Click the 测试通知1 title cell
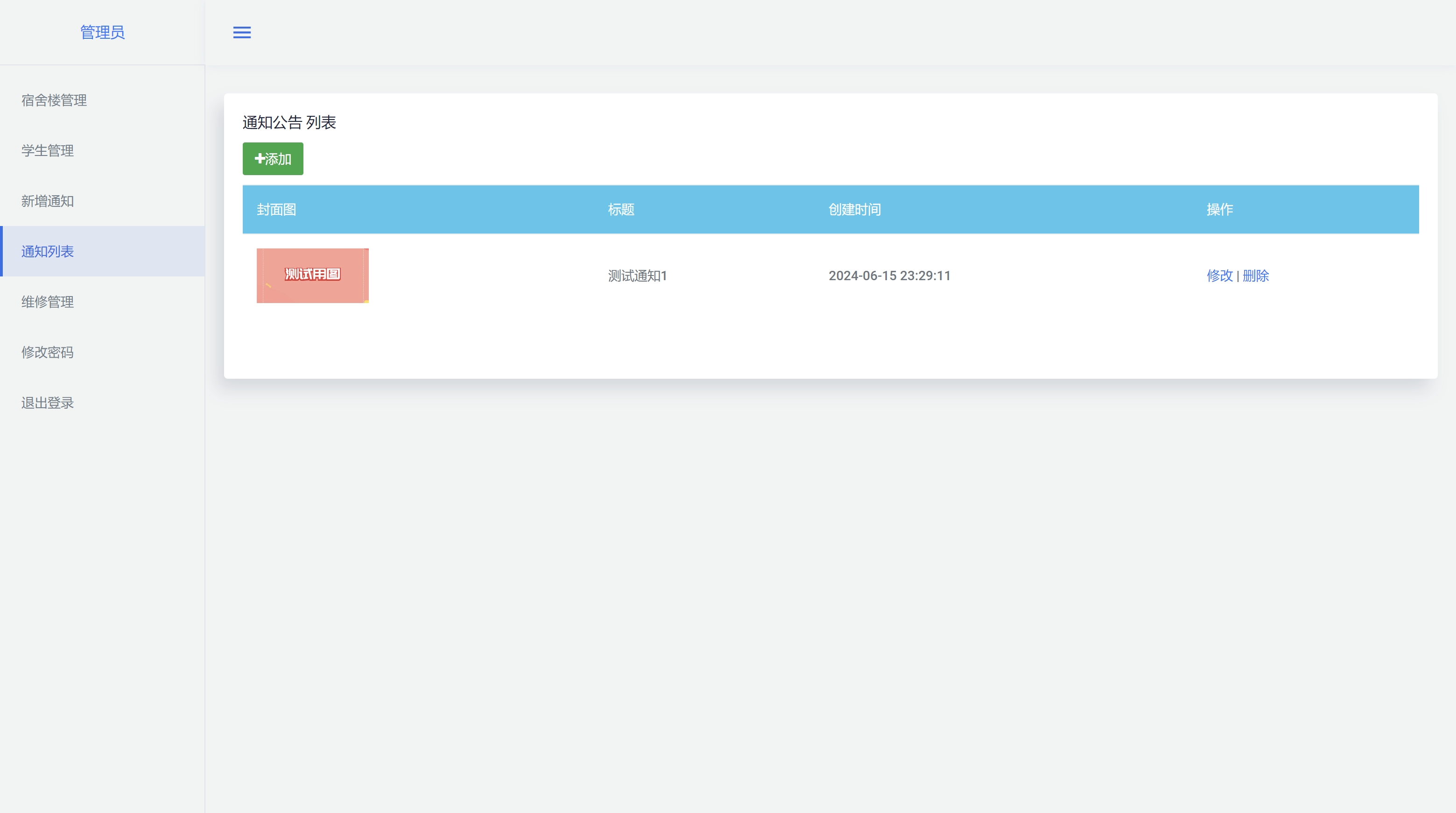 637,276
